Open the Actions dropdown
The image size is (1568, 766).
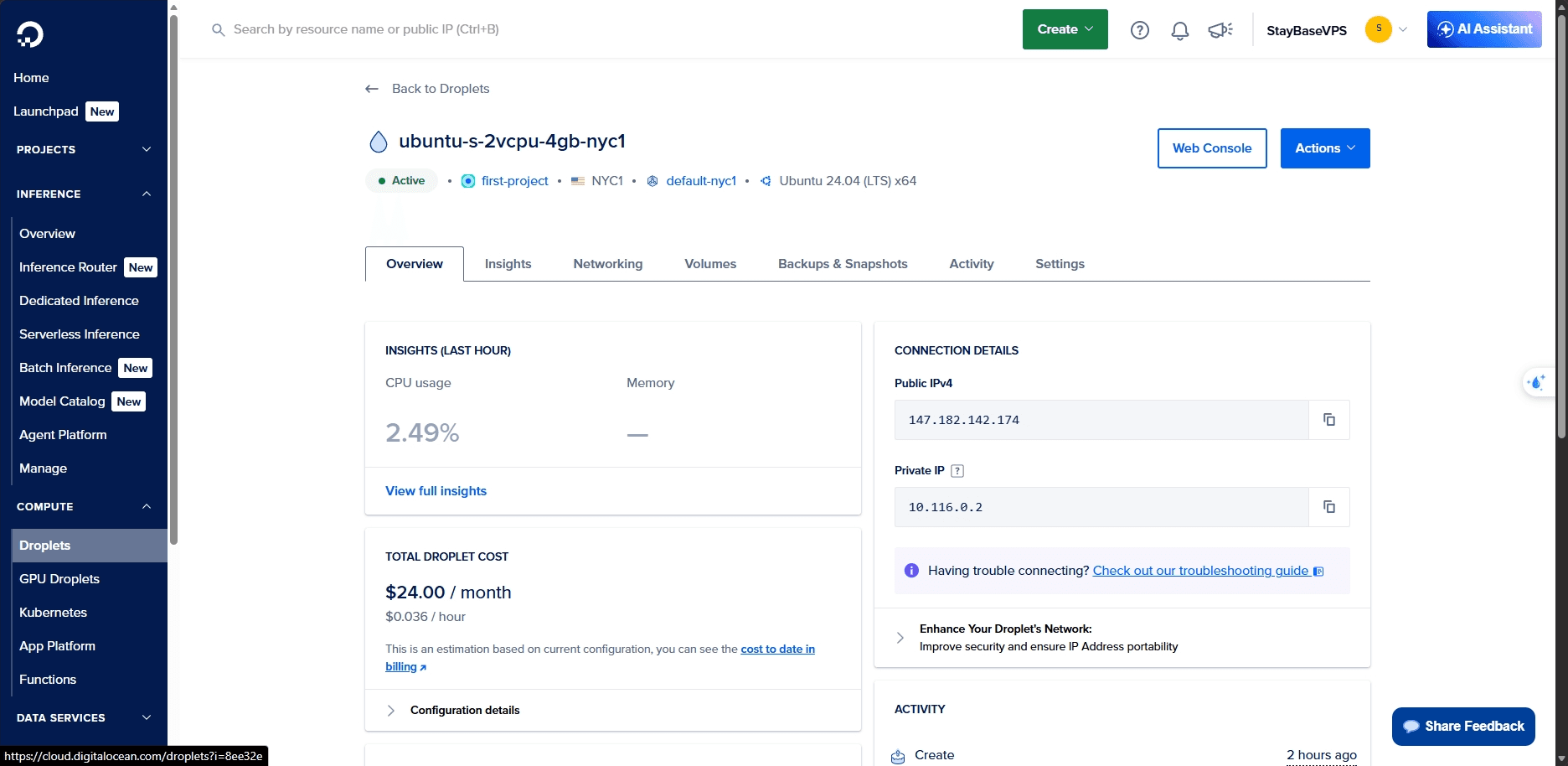tap(1325, 148)
